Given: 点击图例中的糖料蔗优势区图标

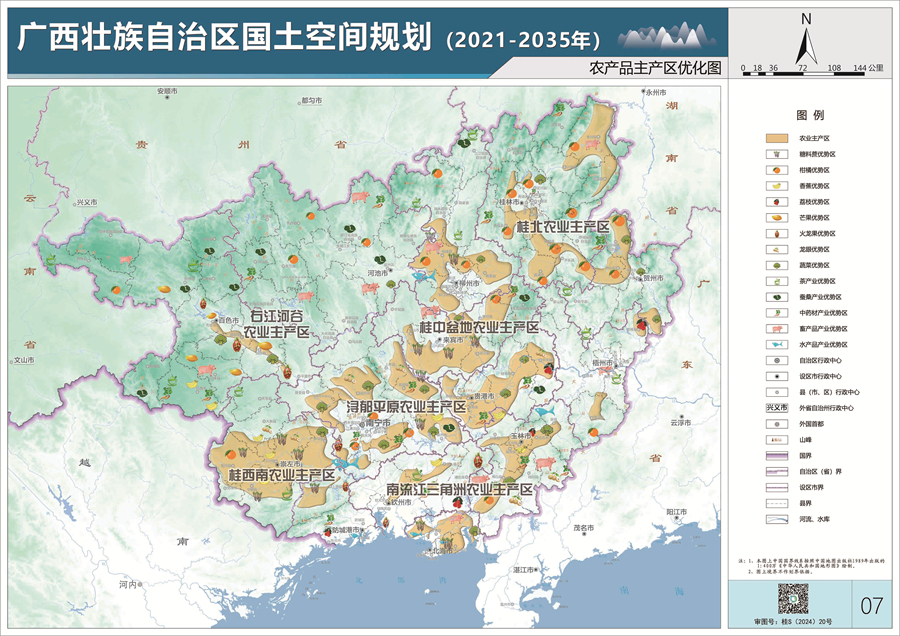Looking at the screenshot, I should [775, 155].
